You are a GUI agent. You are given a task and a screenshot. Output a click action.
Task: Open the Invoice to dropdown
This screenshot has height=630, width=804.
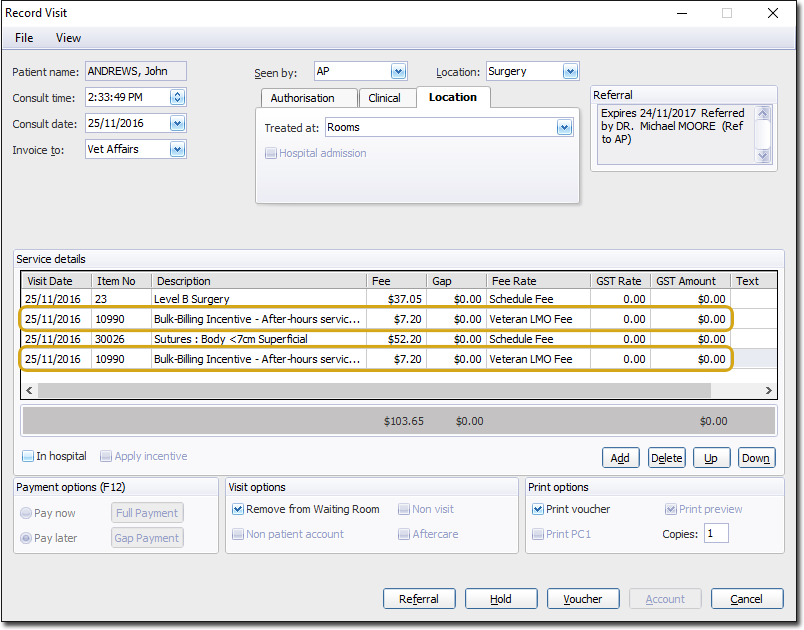point(177,149)
